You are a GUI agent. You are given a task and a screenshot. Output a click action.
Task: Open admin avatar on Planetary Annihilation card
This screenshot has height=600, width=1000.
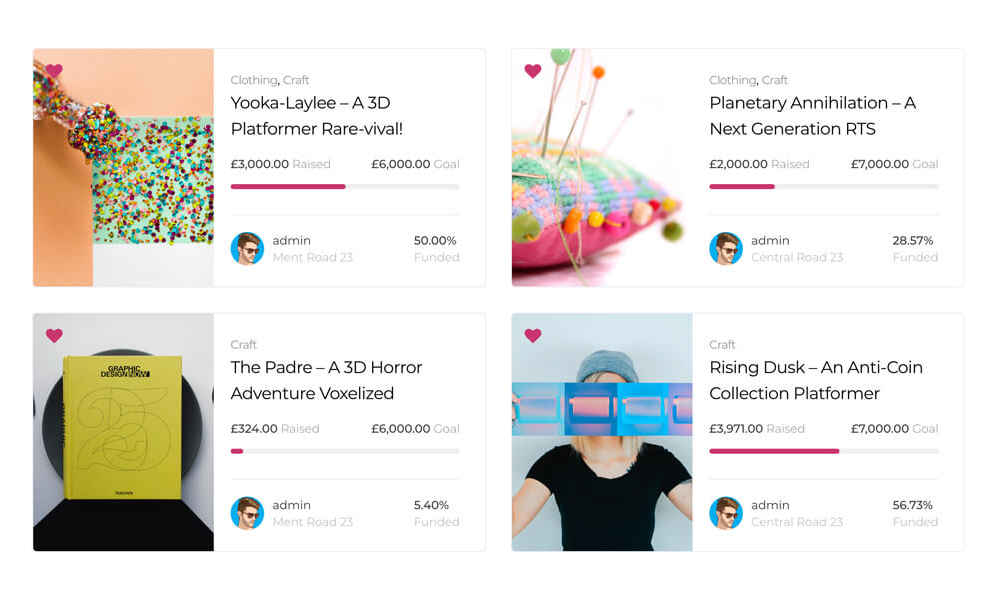click(x=726, y=248)
